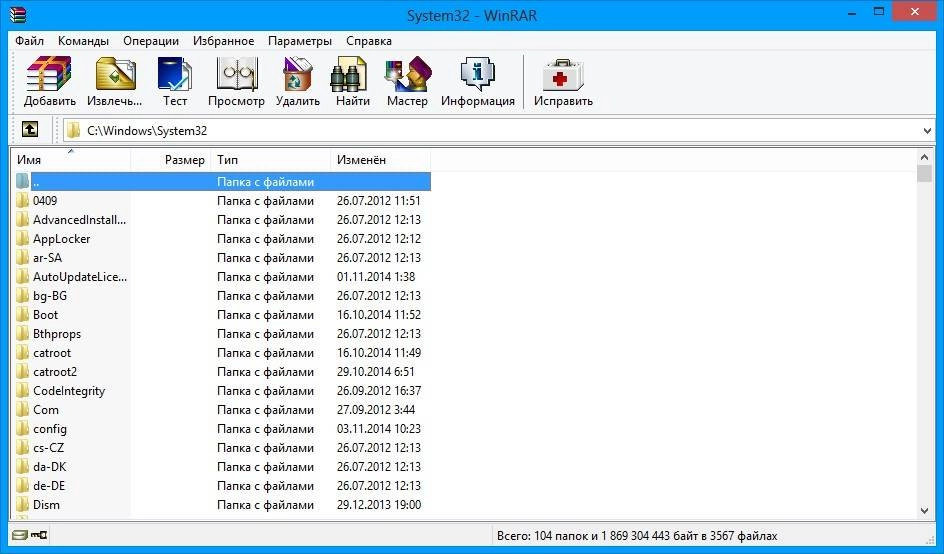Open the Параметры menu

coord(300,41)
